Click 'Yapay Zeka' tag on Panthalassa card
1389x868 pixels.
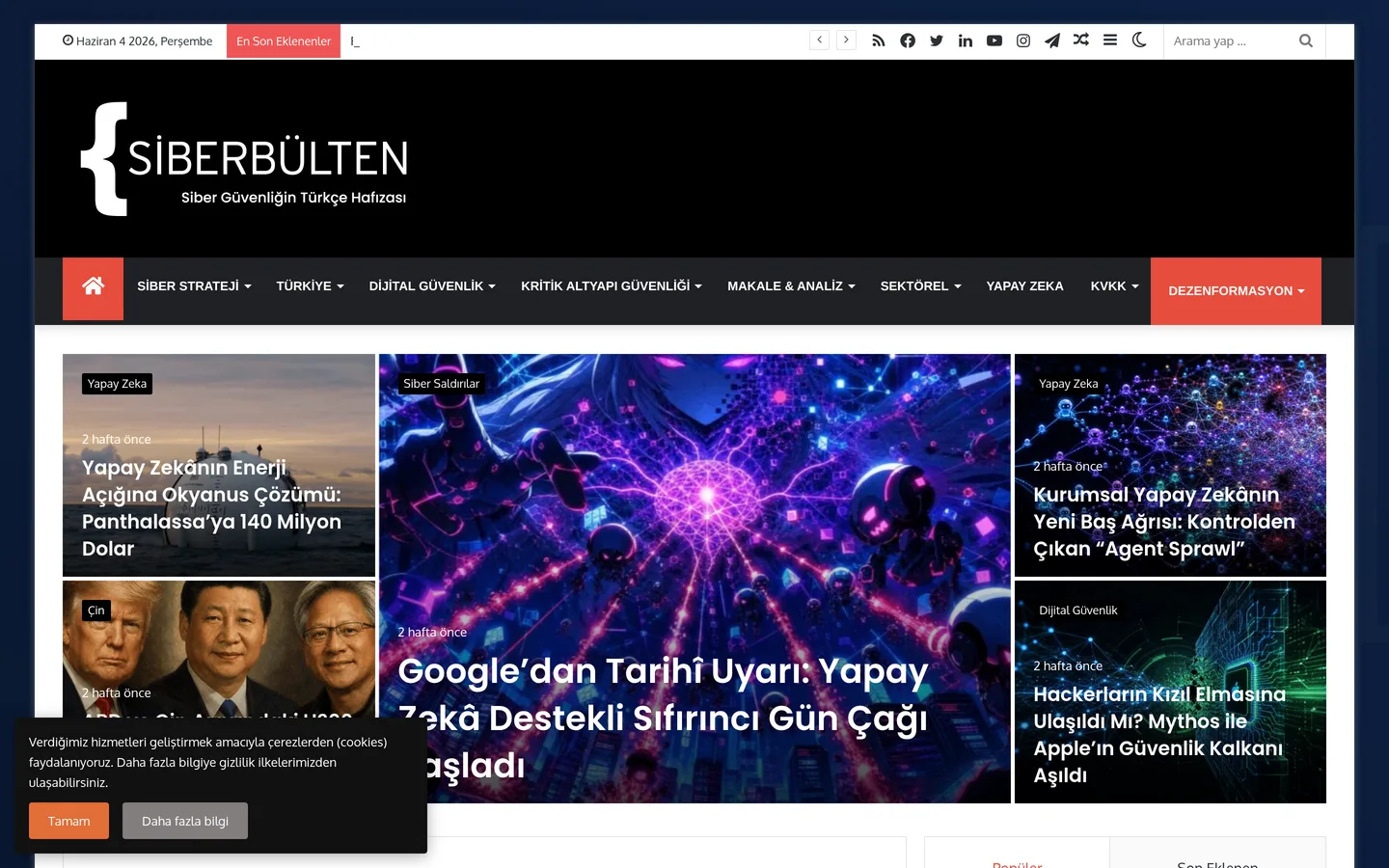117,384
